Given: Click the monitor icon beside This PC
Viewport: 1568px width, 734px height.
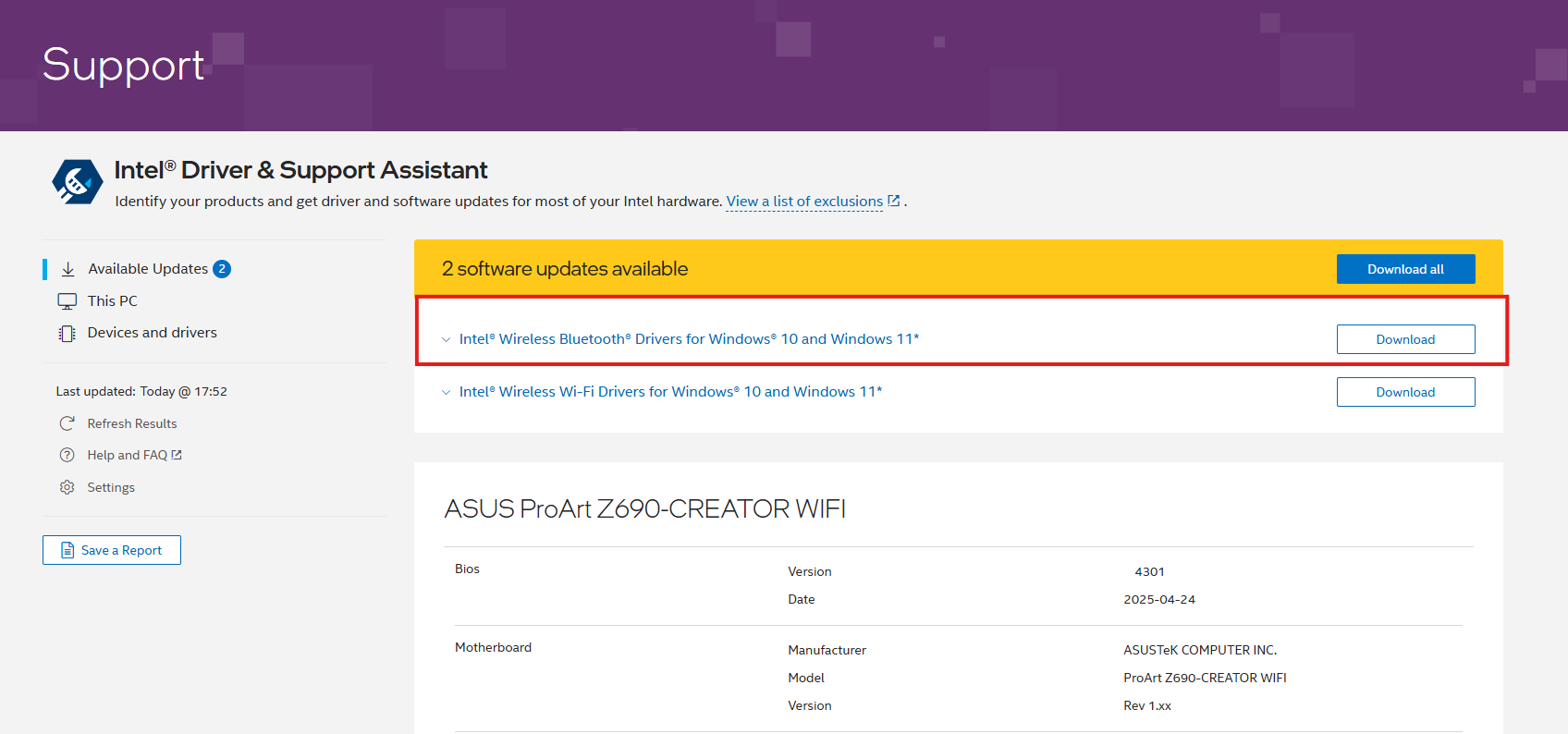Looking at the screenshot, I should (x=67, y=301).
